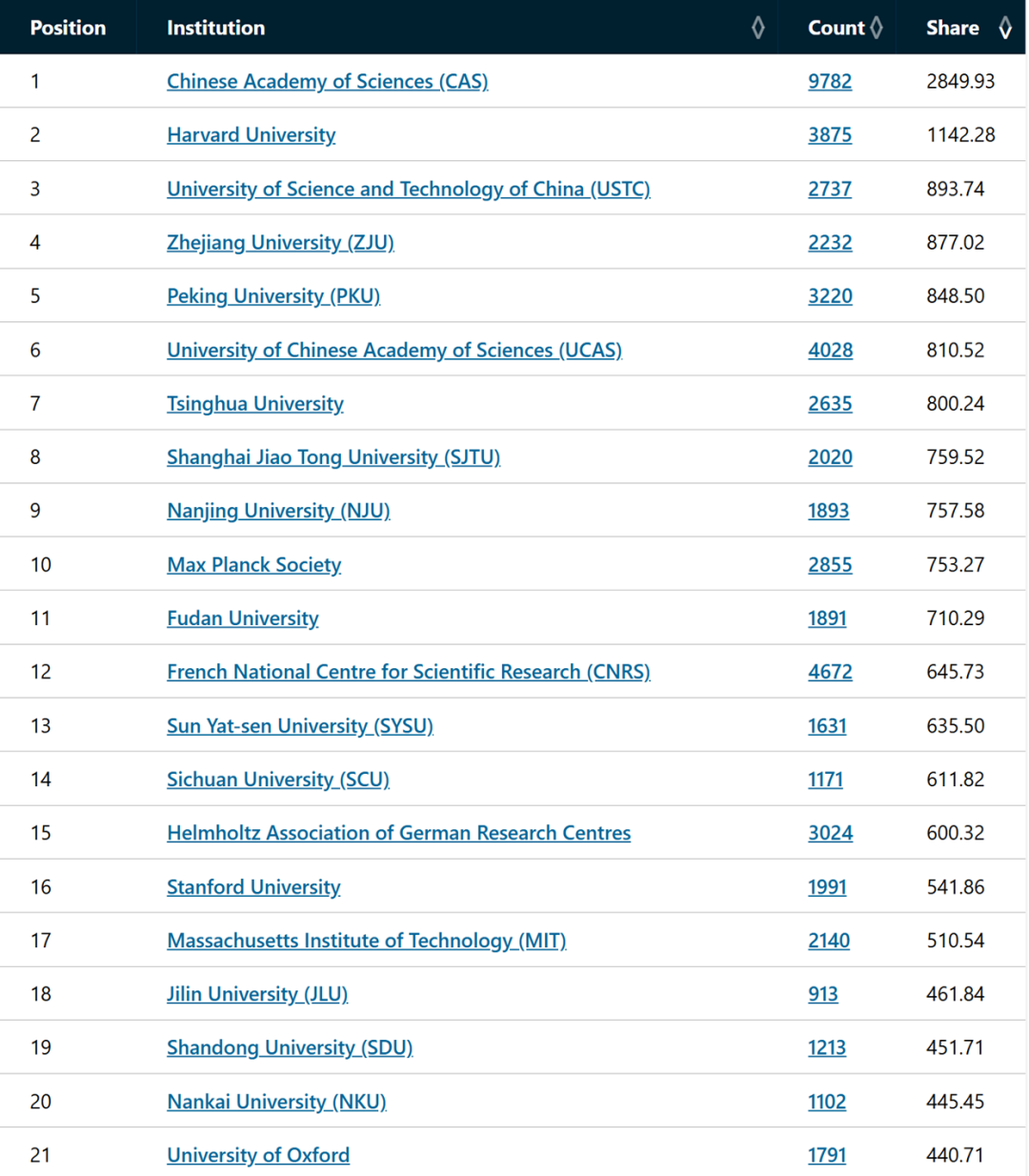Open Peking University (PKU) link

(x=273, y=296)
